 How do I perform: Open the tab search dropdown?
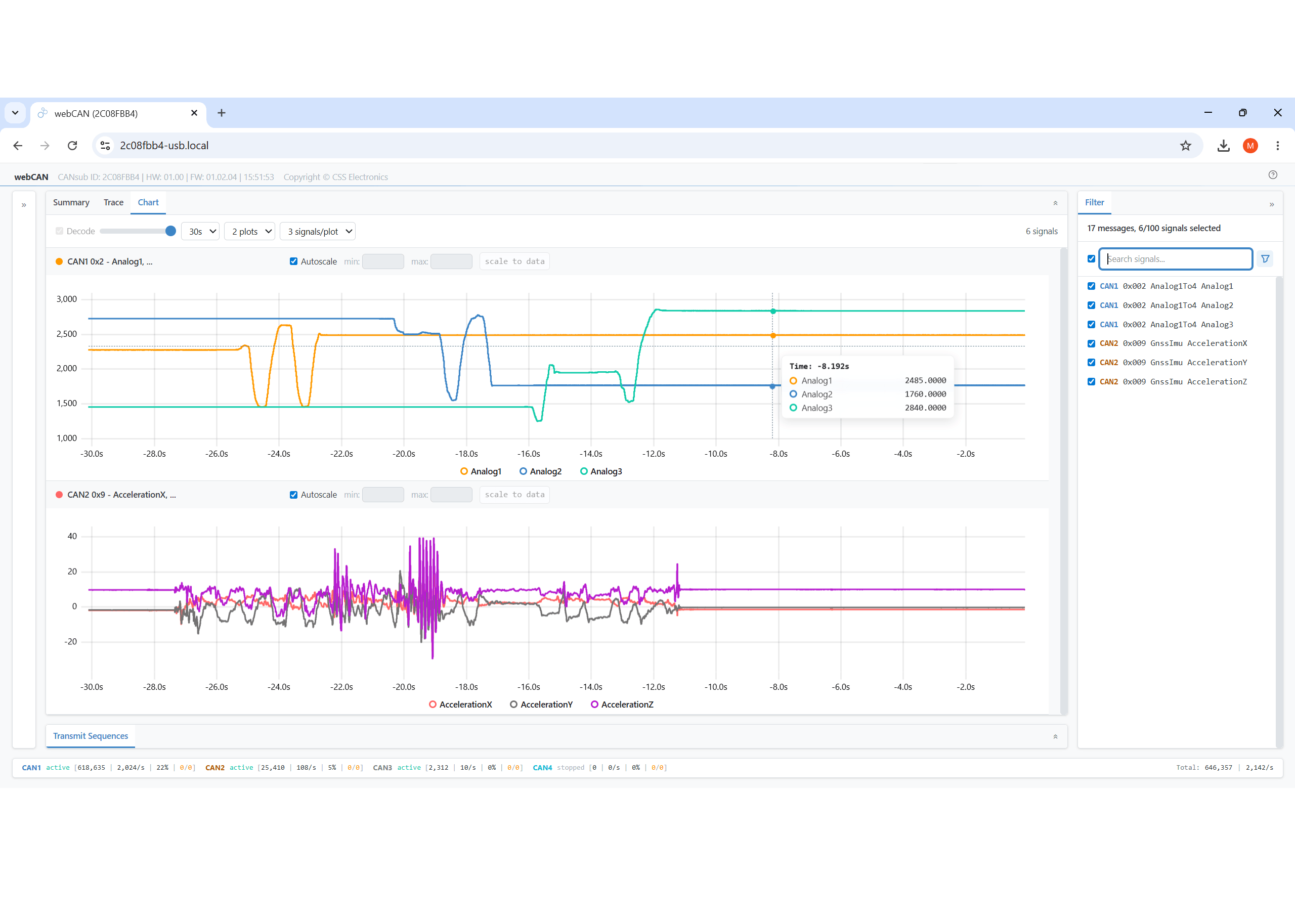(15, 113)
